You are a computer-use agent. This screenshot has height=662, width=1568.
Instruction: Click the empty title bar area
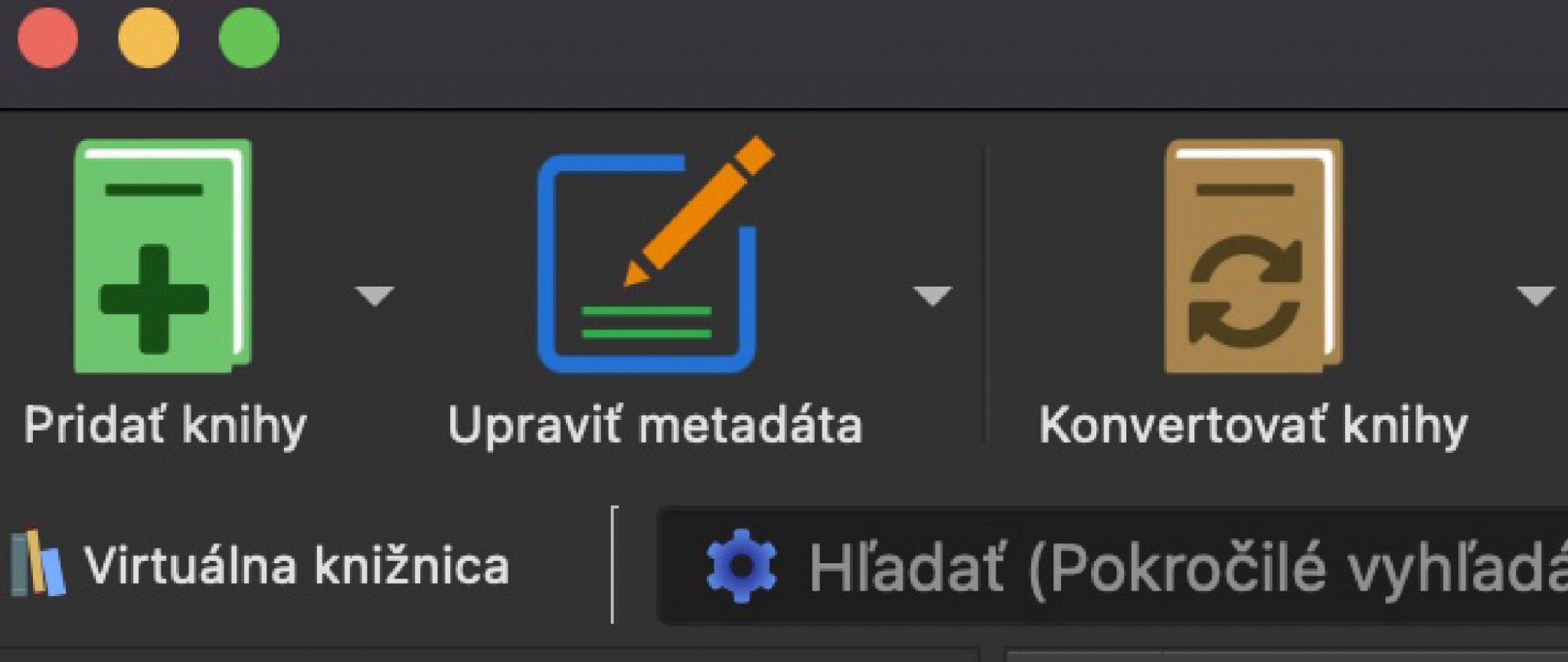(x=919, y=52)
